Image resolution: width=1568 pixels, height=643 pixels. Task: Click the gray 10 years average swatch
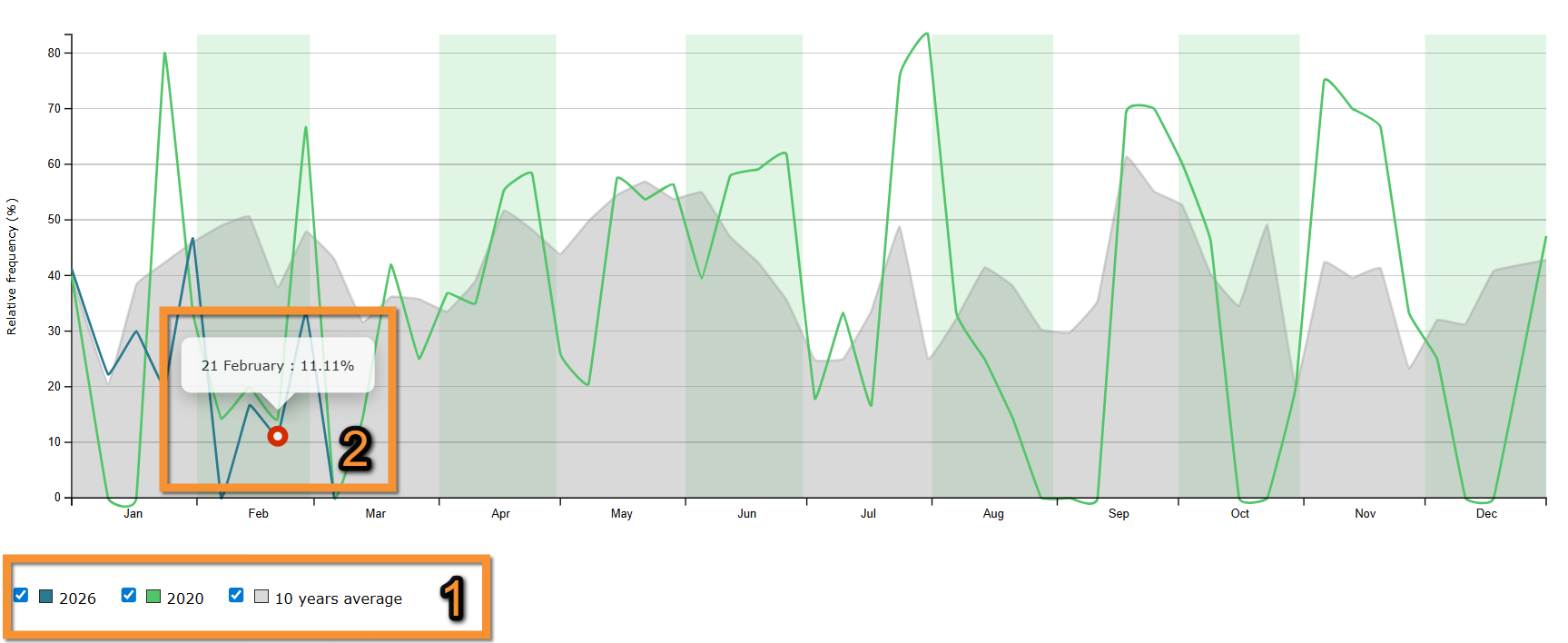click(x=261, y=597)
